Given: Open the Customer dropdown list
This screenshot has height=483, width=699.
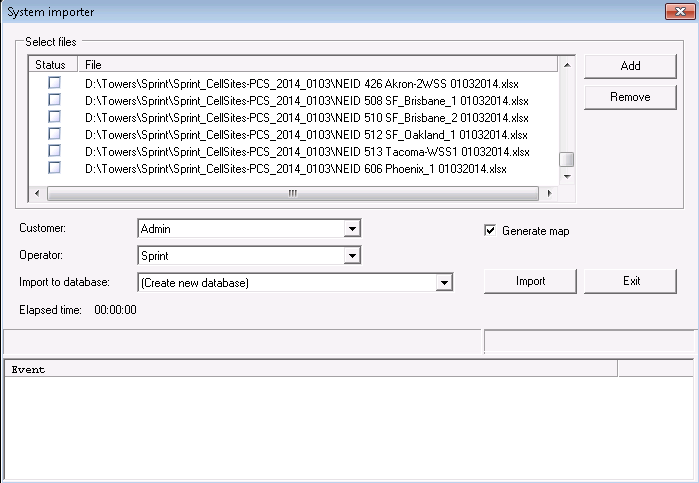Looking at the screenshot, I should tap(351, 229).
